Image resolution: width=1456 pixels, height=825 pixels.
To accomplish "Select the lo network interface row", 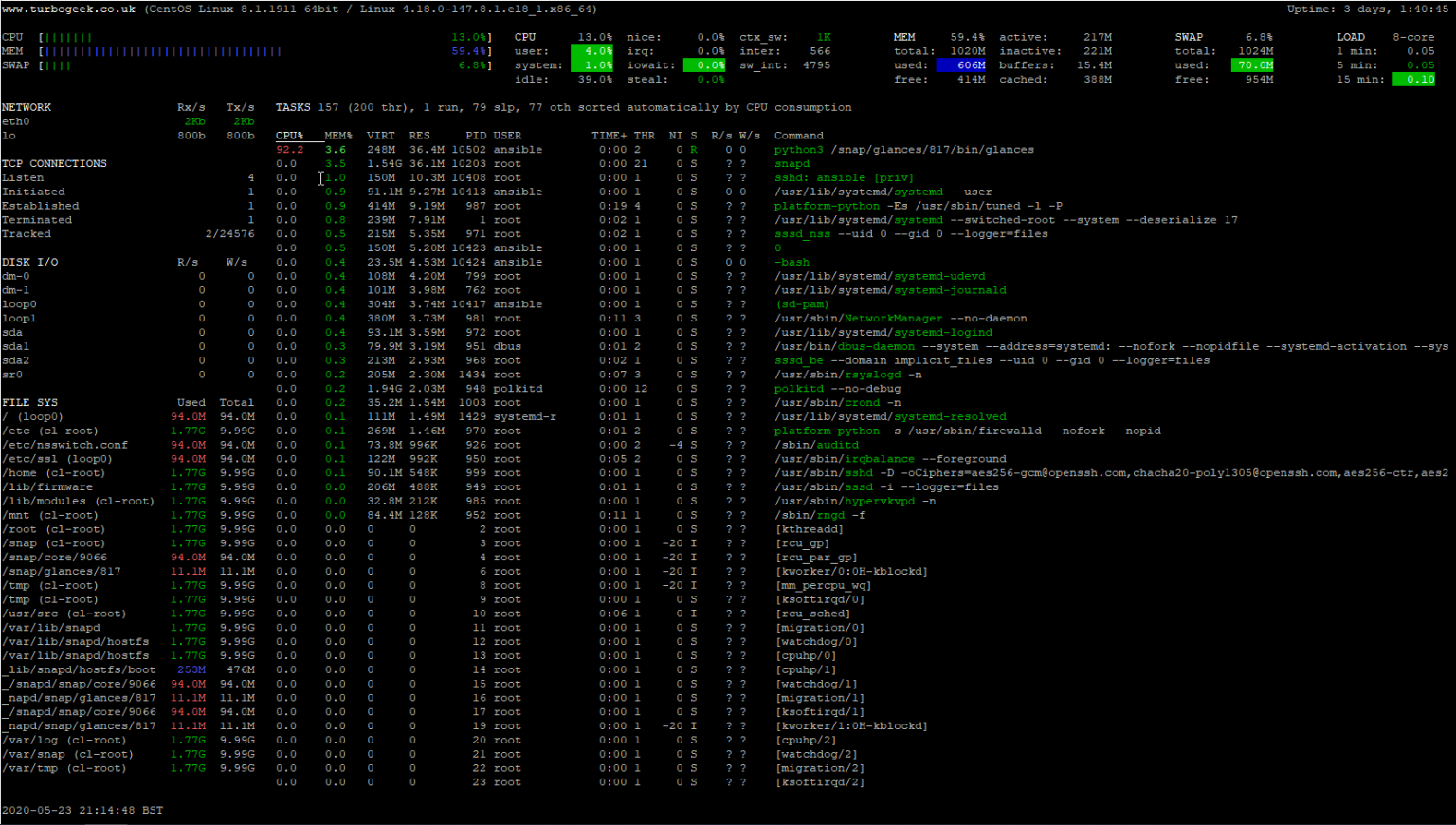I will [128, 136].
